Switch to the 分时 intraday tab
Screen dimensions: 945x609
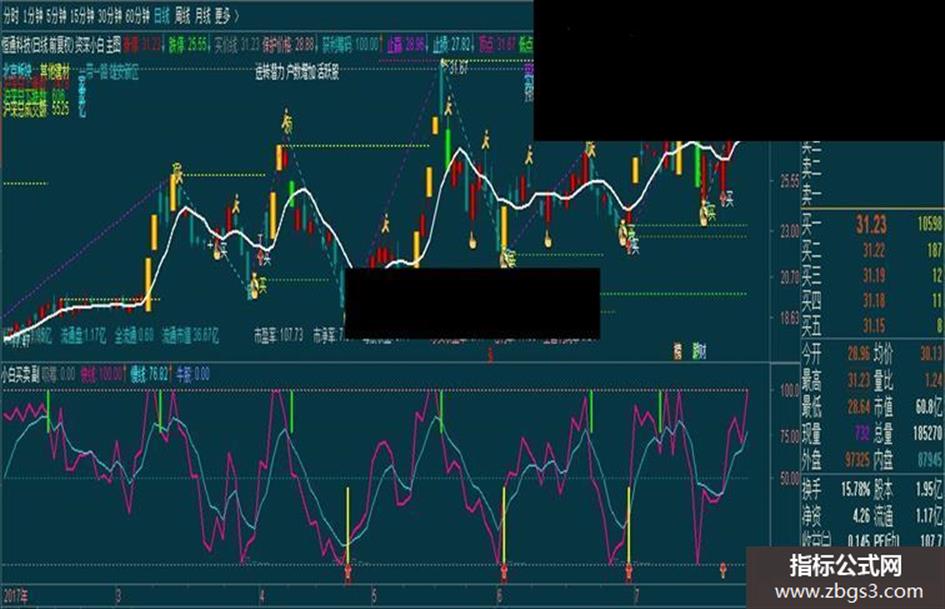pyautogui.click(x=11, y=16)
